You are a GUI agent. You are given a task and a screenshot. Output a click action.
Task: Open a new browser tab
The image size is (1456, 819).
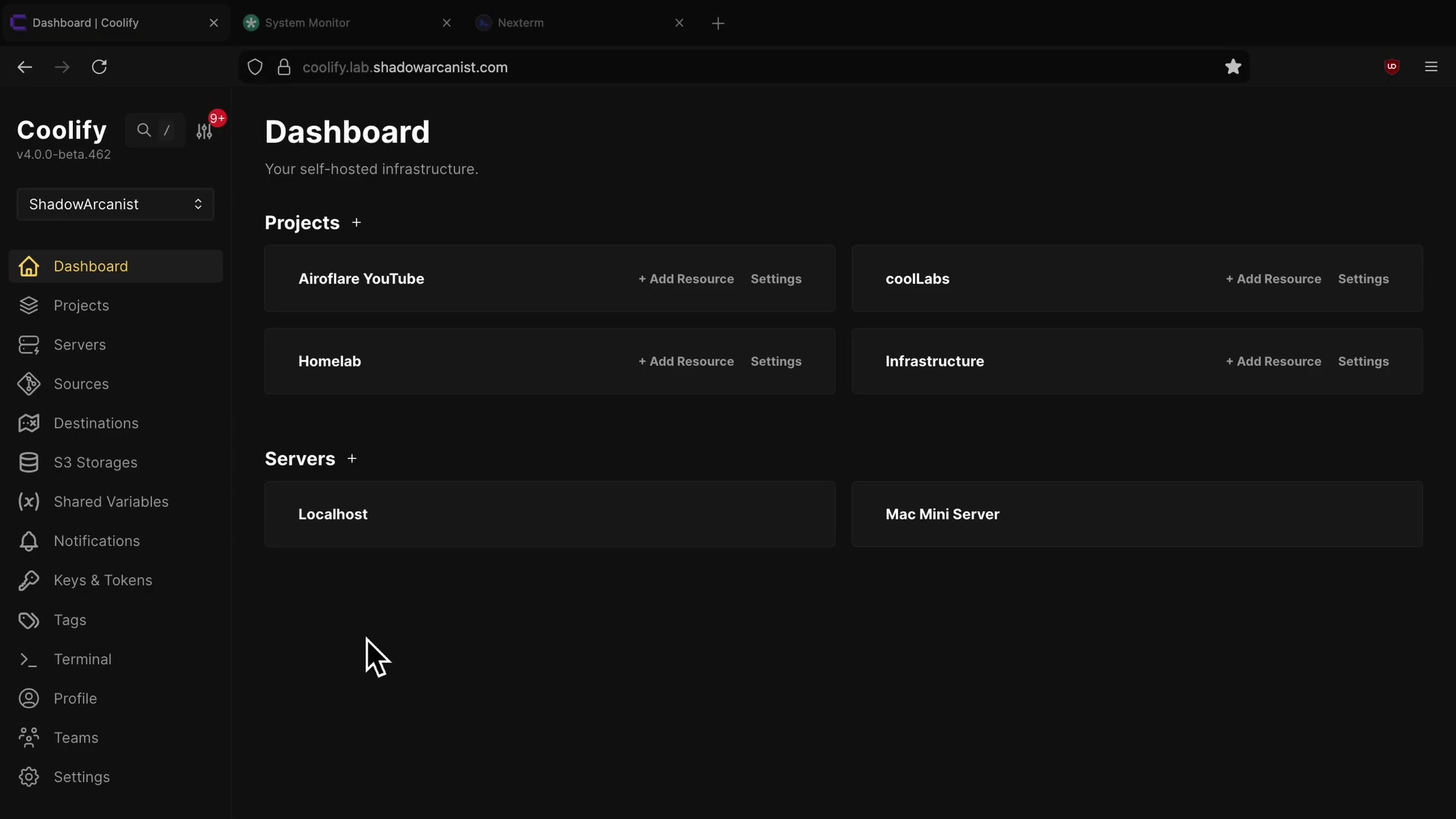pyautogui.click(x=718, y=24)
